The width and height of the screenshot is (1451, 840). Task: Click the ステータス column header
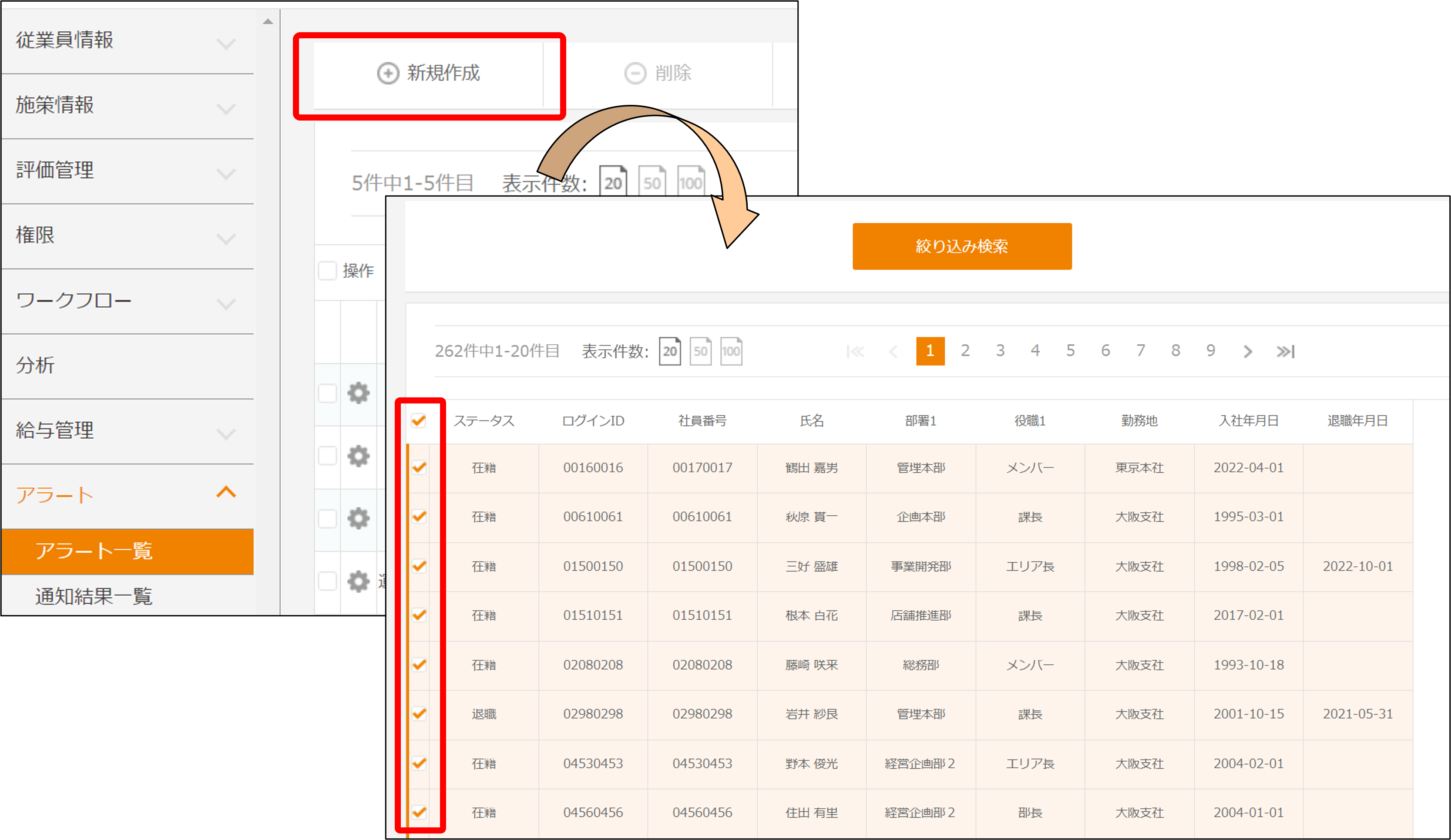pos(484,421)
